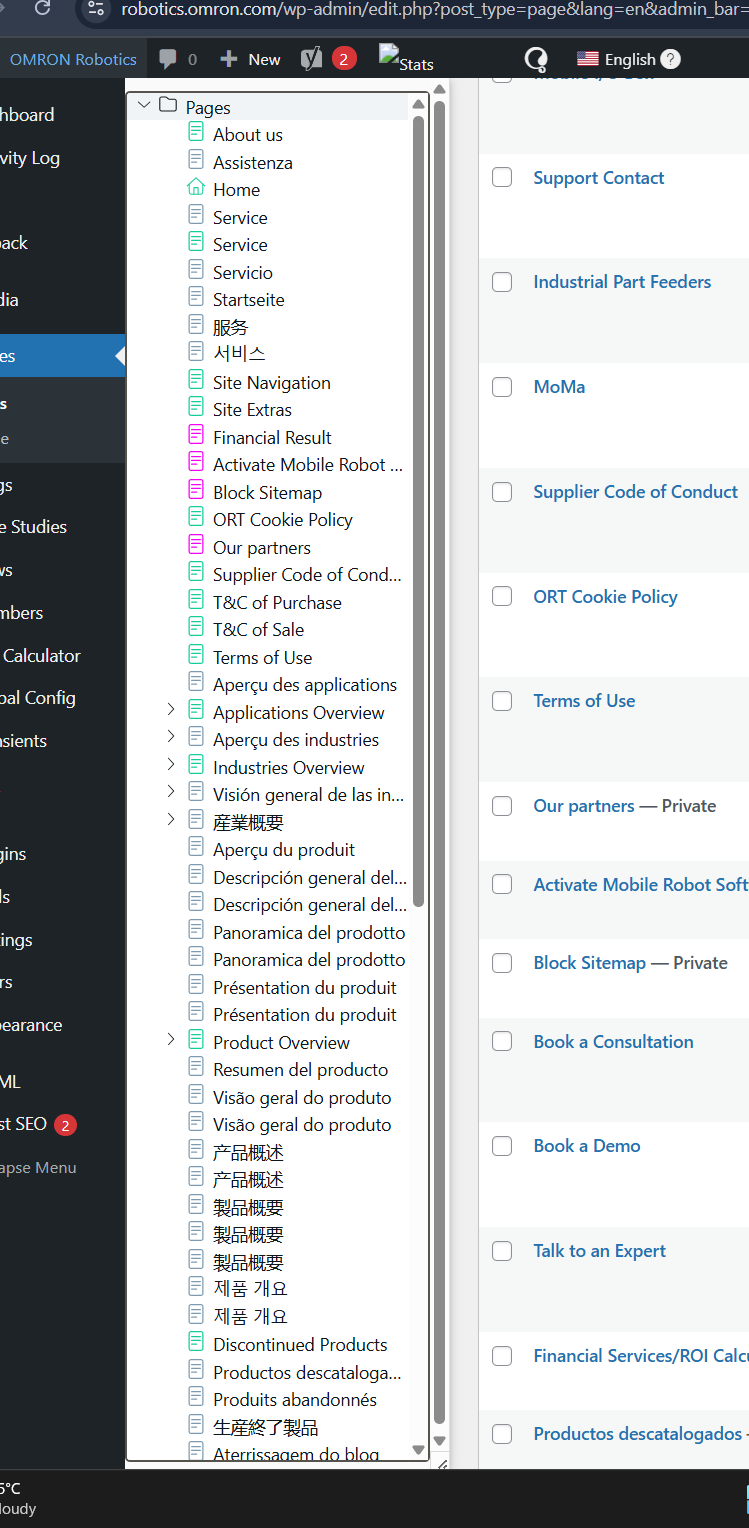Expand the Applications Overview tree node

pos(171,709)
